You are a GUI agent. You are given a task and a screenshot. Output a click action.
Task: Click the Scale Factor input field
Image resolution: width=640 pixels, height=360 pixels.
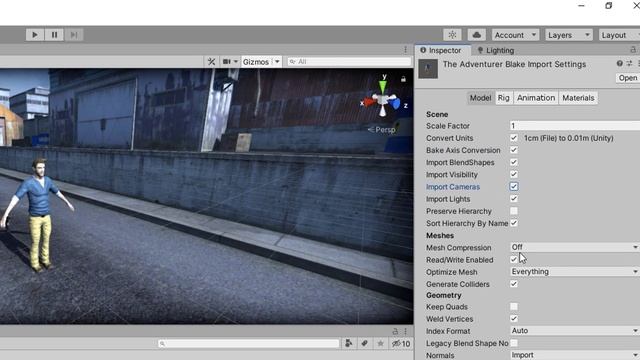point(575,126)
